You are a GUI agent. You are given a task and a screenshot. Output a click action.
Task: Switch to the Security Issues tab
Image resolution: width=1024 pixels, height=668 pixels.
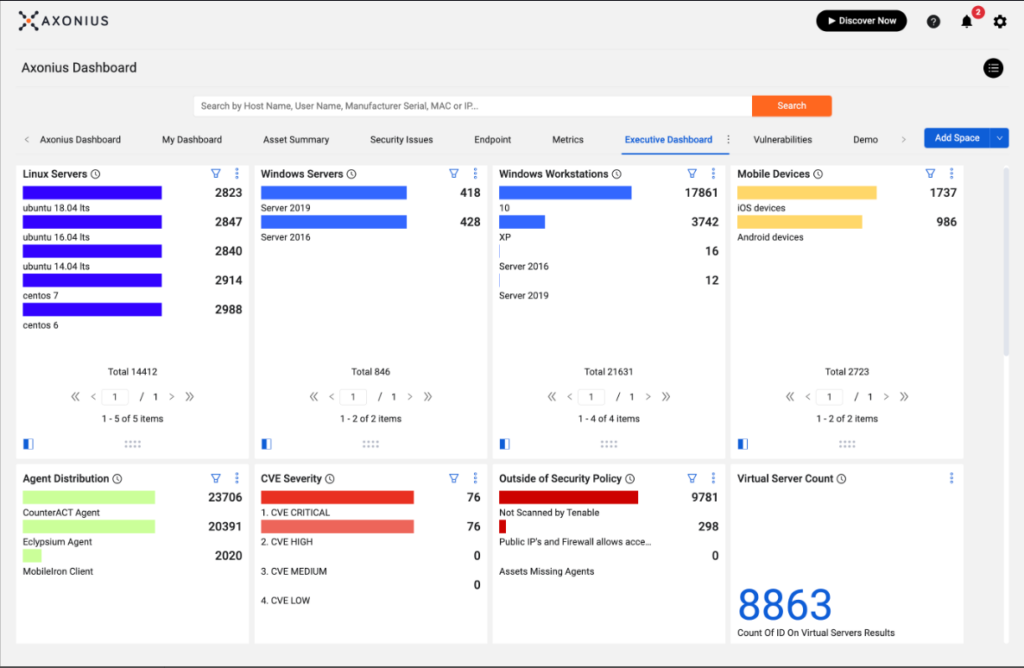[402, 140]
